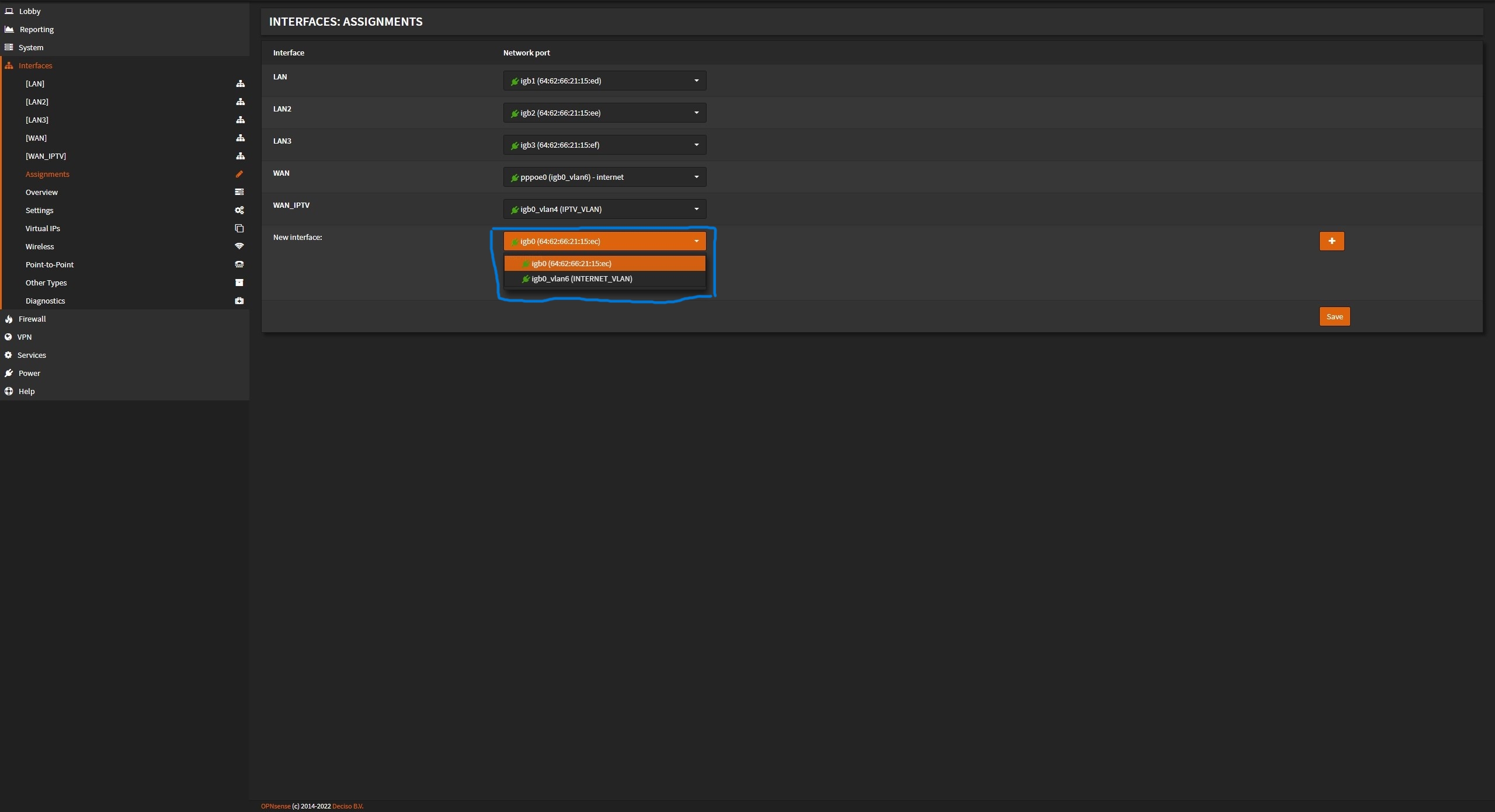This screenshot has height=812, width=1495.
Task: Open the LAN network port dropdown
Action: [604, 81]
